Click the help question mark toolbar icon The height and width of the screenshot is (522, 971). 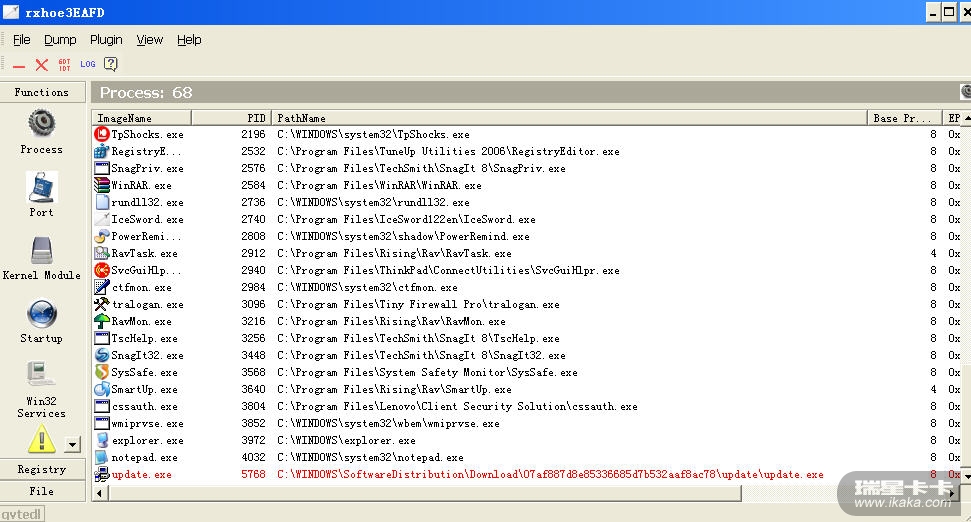coord(111,64)
